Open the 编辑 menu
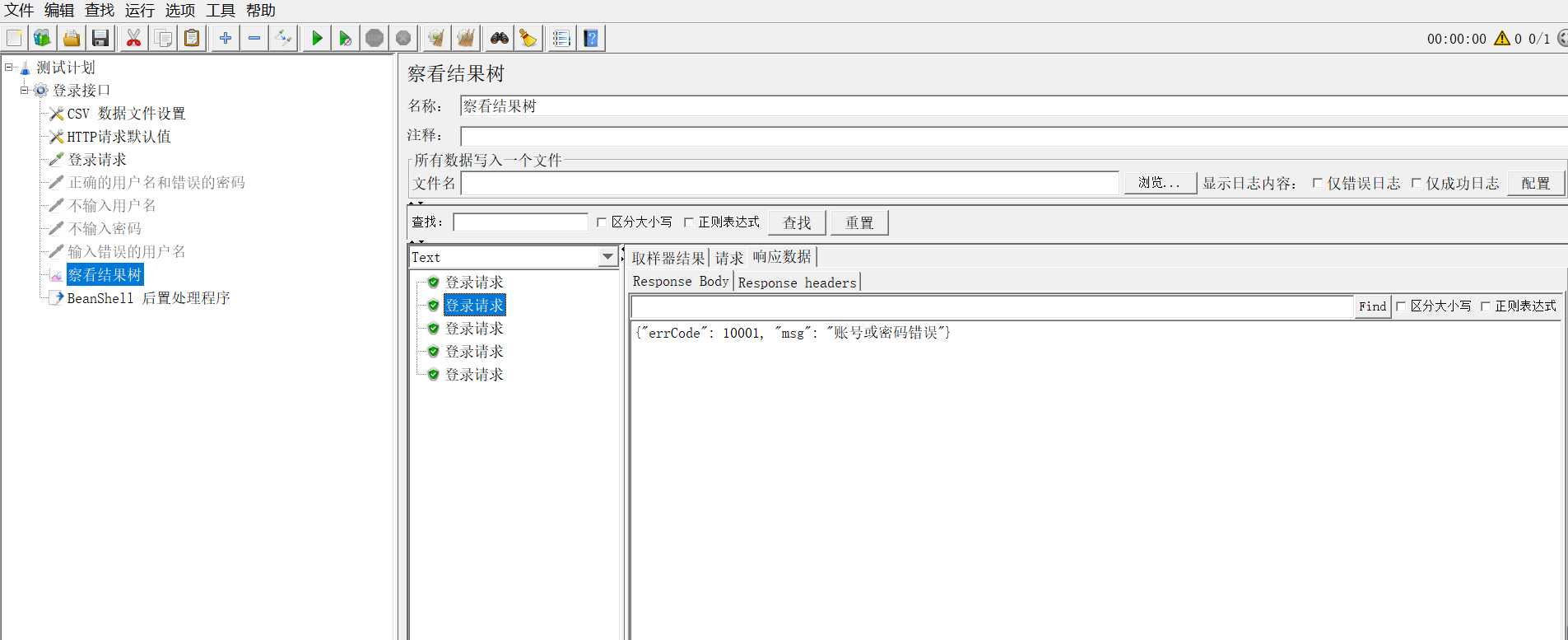1568x640 pixels. (x=59, y=11)
